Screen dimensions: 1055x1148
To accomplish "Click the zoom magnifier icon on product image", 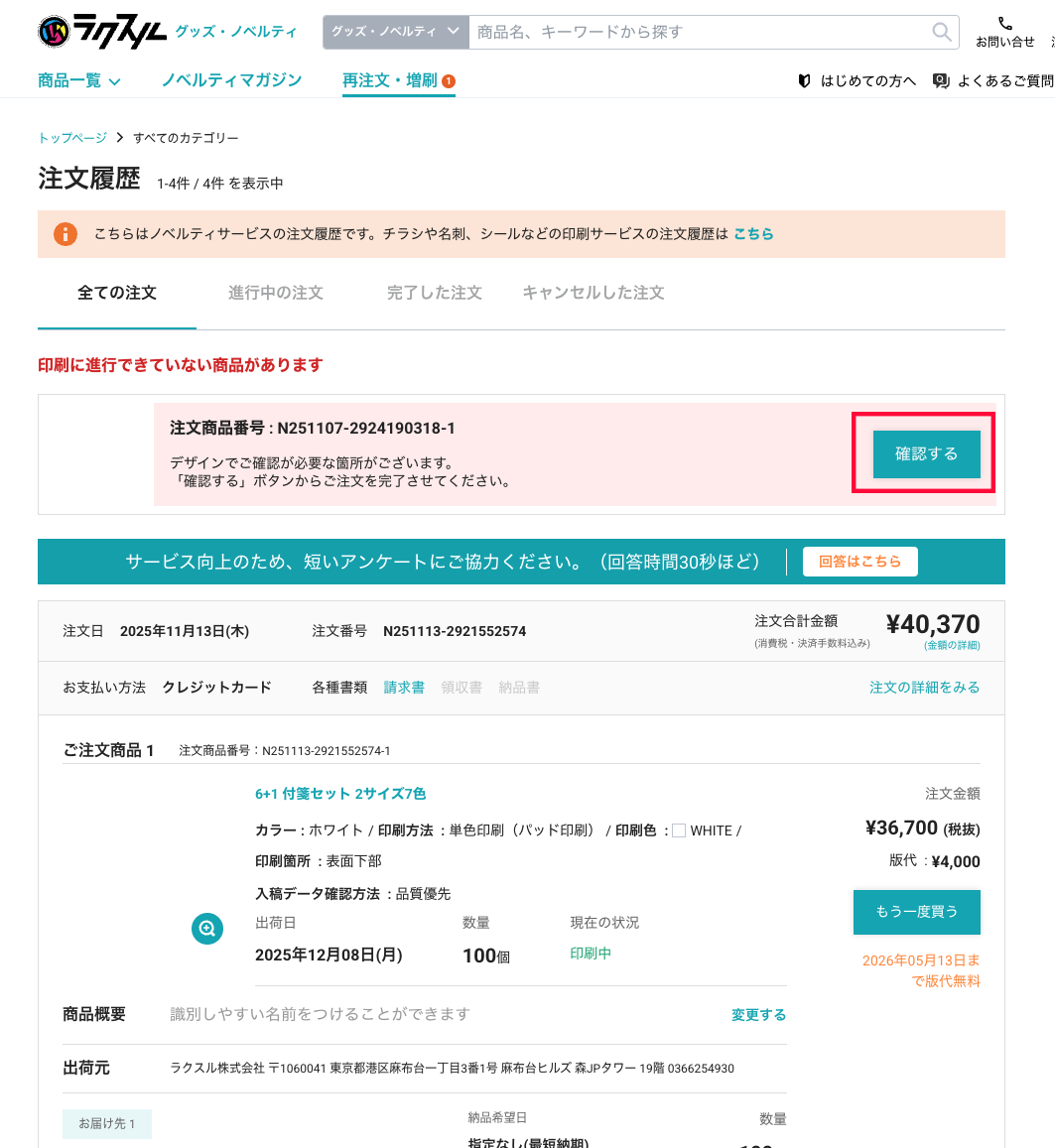I will [x=207, y=929].
